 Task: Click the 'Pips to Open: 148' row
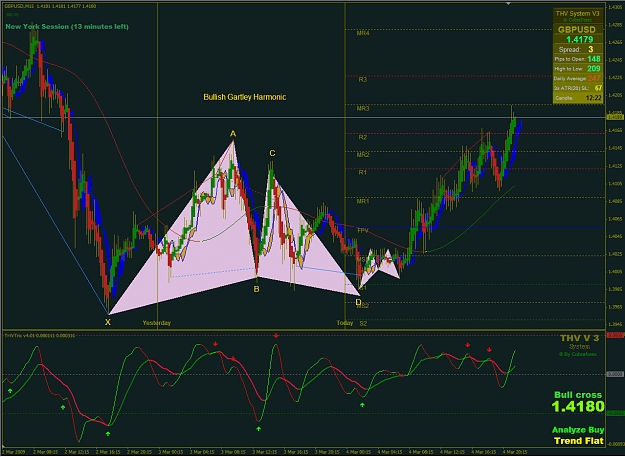point(578,59)
